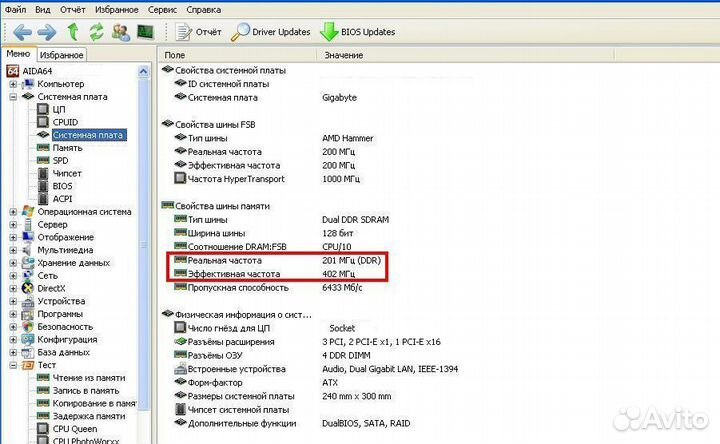Select the SPD tree item
This screenshot has height=444, width=720.
point(60,160)
